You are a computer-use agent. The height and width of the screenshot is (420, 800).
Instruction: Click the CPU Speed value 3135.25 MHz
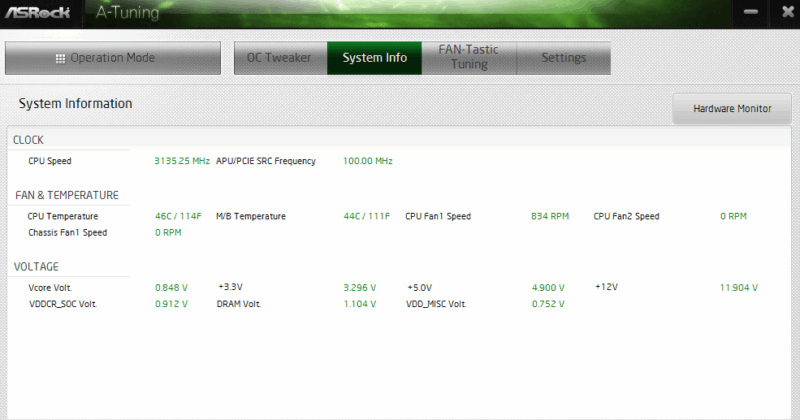[x=182, y=161]
